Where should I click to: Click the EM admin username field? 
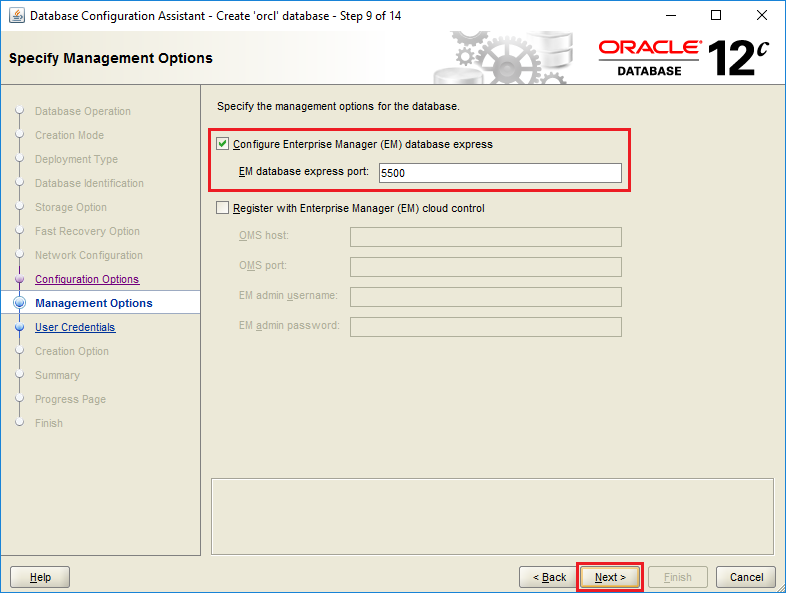(486, 297)
